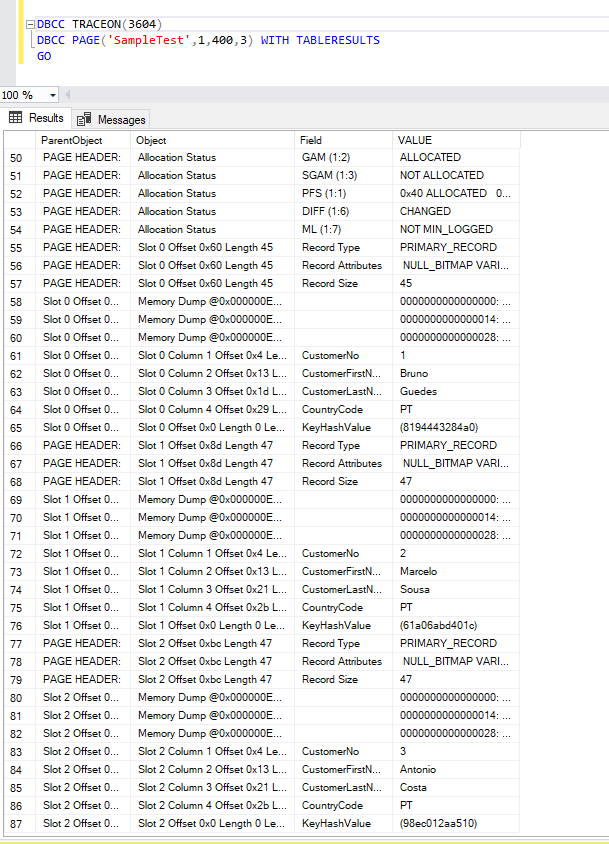Click the Messages tab icon
Viewport: 609px width, 844px height.
[x=84, y=119]
